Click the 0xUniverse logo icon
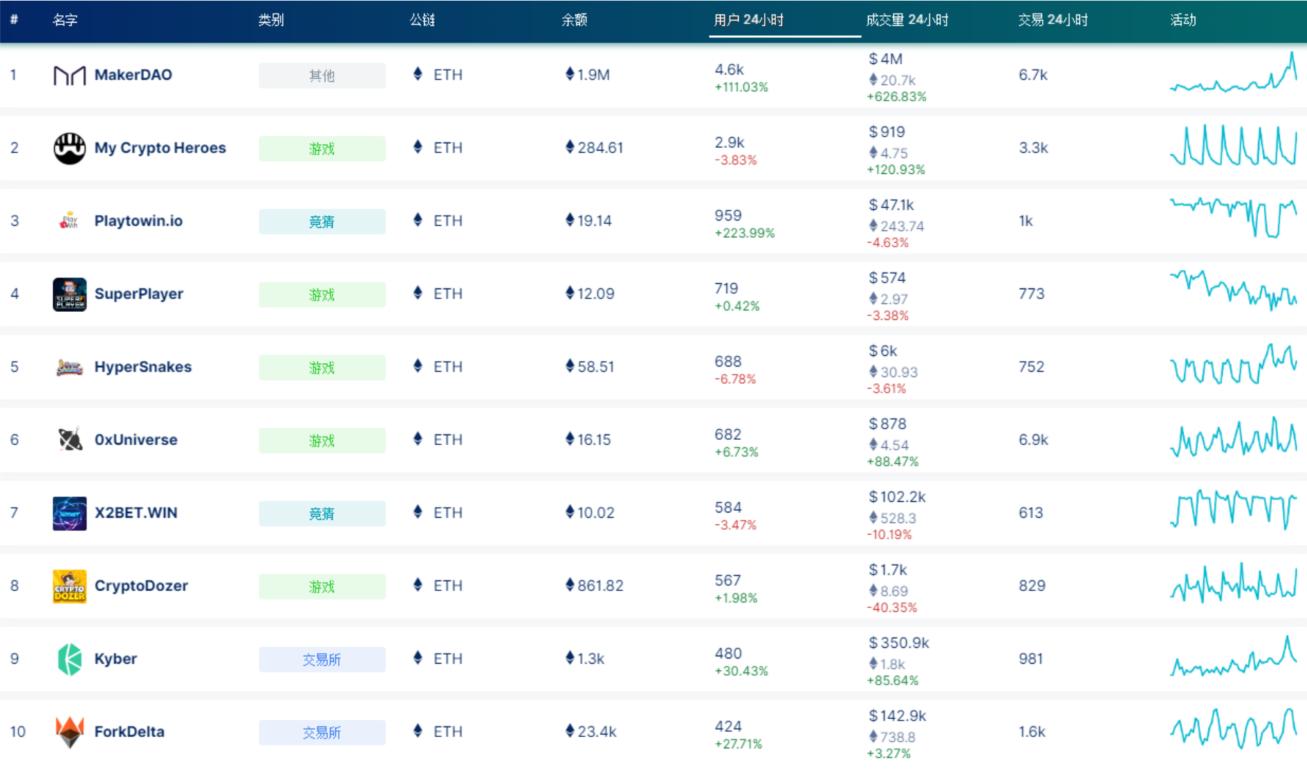The image size is (1307, 779). coord(69,440)
